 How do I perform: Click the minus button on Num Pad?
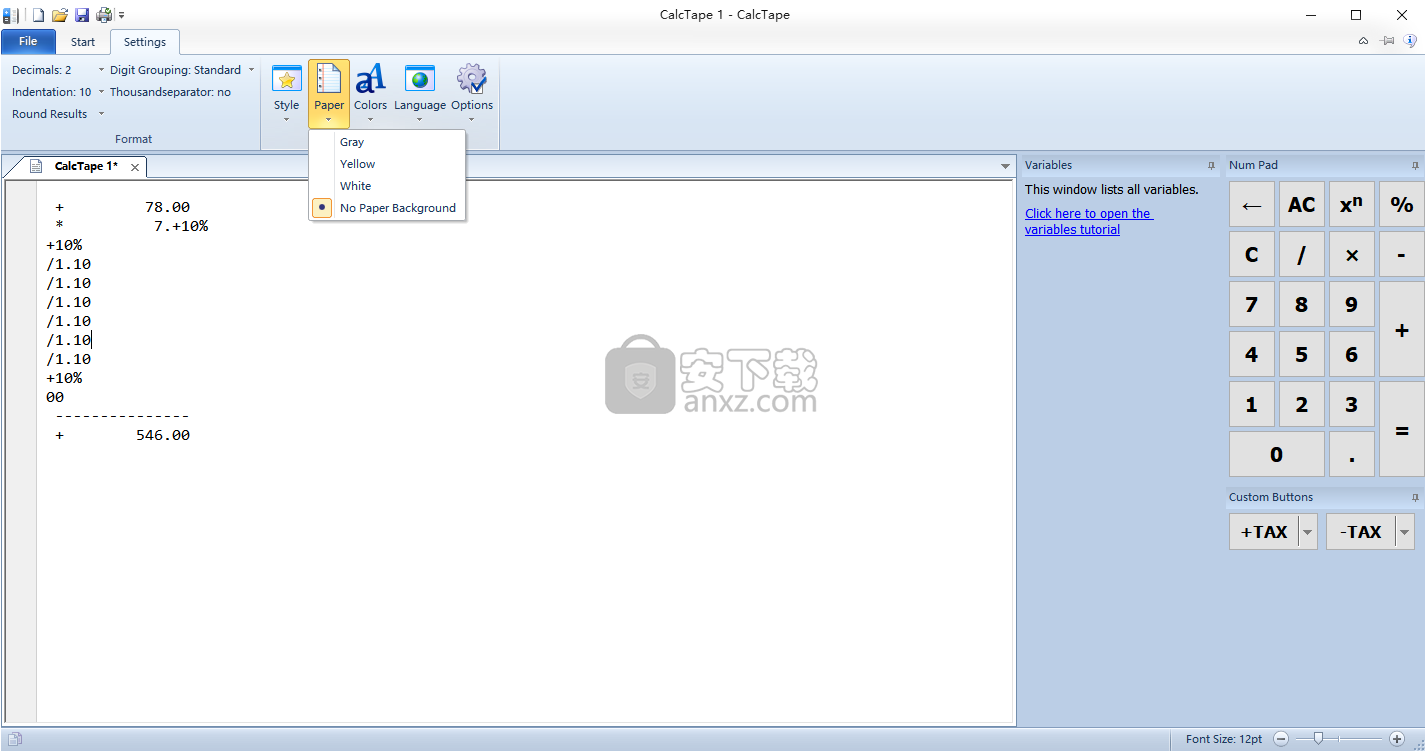point(1401,254)
